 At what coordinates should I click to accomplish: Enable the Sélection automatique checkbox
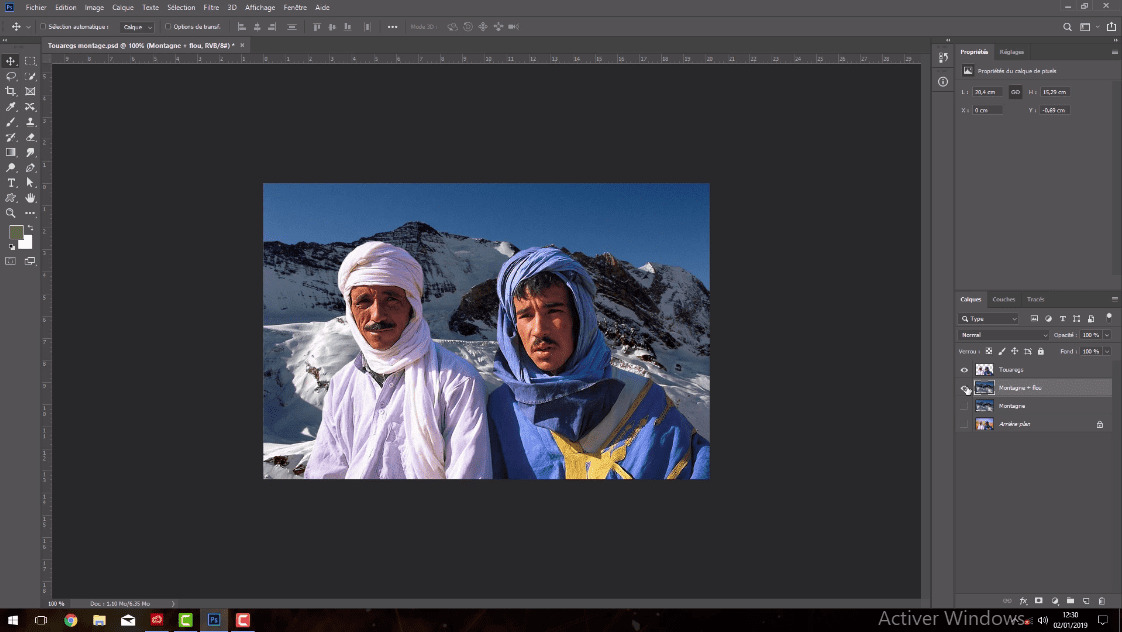[43, 27]
